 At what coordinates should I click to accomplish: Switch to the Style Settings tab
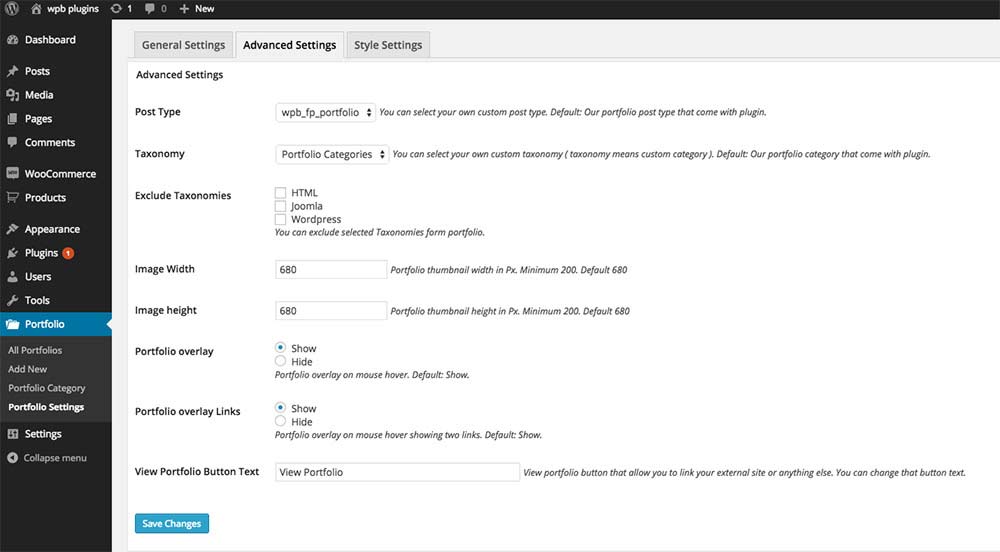[x=388, y=45]
